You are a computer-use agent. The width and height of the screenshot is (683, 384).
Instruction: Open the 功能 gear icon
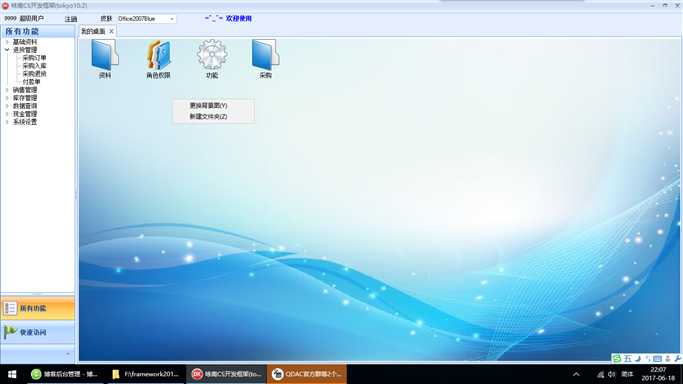pyautogui.click(x=212, y=55)
